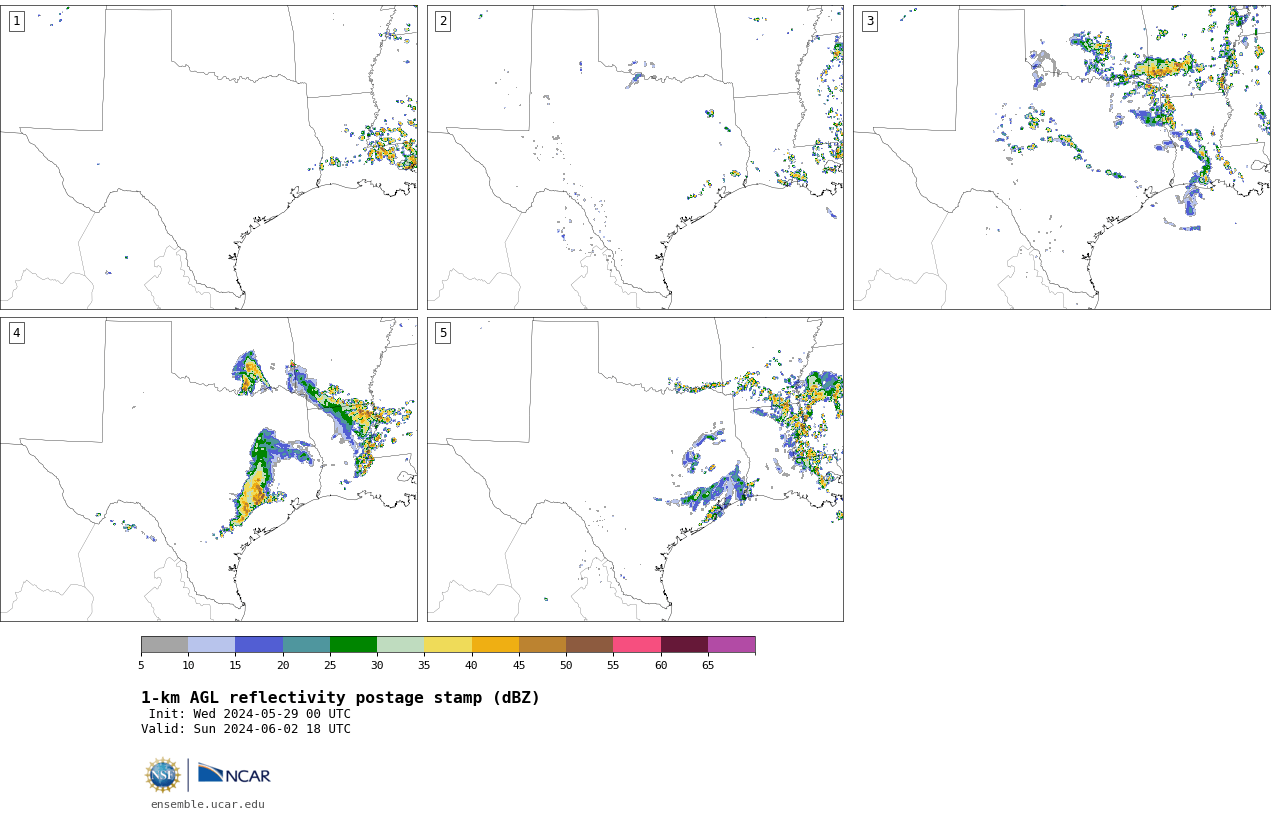Click the colorbar tick label 5

[x=141, y=665]
